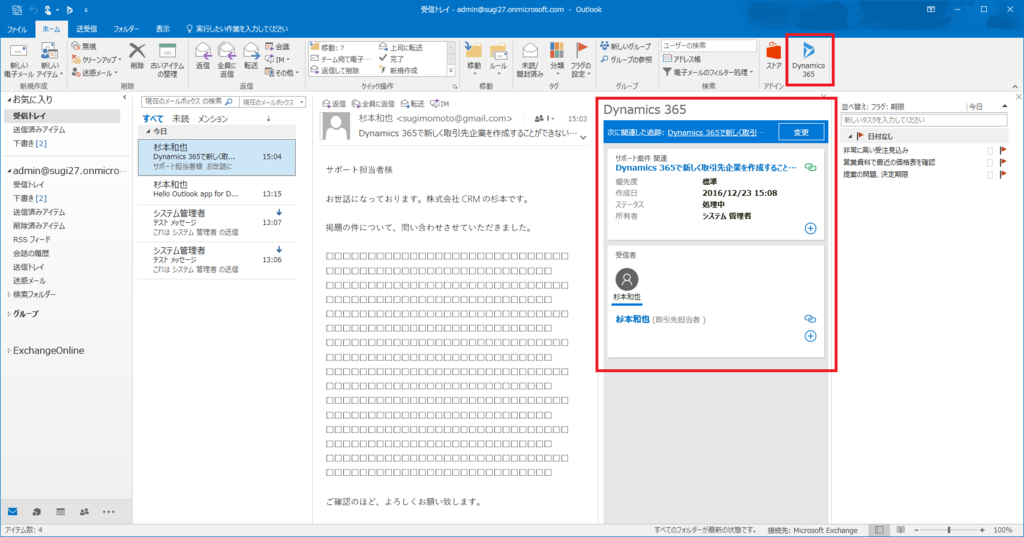Open the フォルダー ribbon tab
The image size is (1024, 537).
[x=126, y=29]
